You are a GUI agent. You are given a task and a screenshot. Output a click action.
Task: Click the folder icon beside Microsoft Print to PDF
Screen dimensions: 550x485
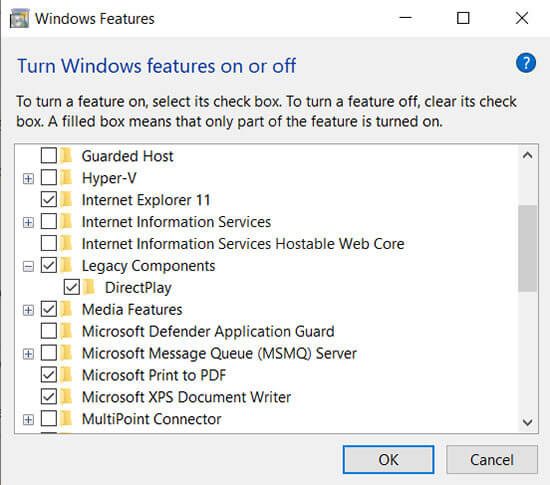point(66,375)
